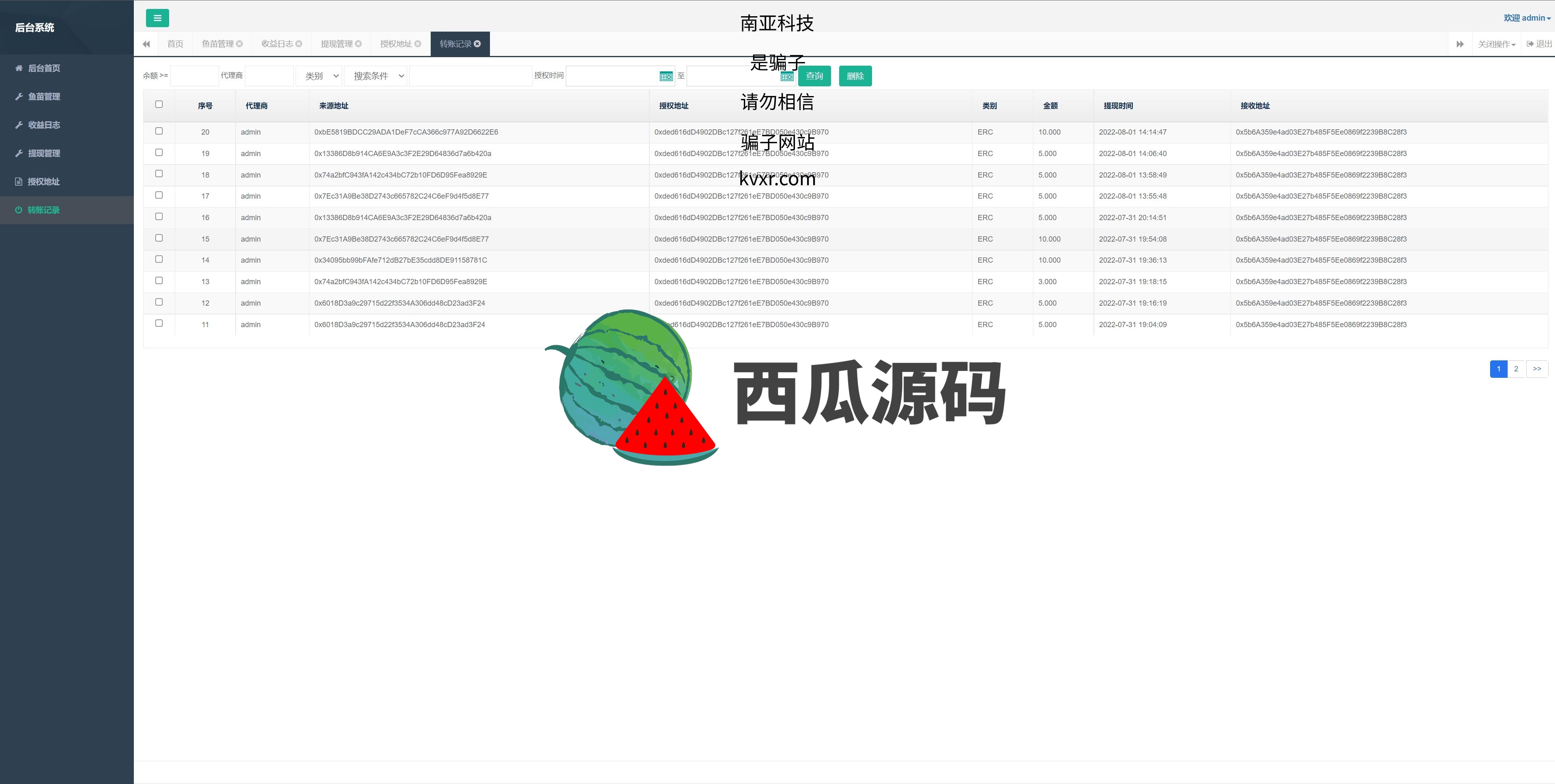Check the checkbox for row 14
This screenshot has width=1555, height=784.
(x=159, y=259)
